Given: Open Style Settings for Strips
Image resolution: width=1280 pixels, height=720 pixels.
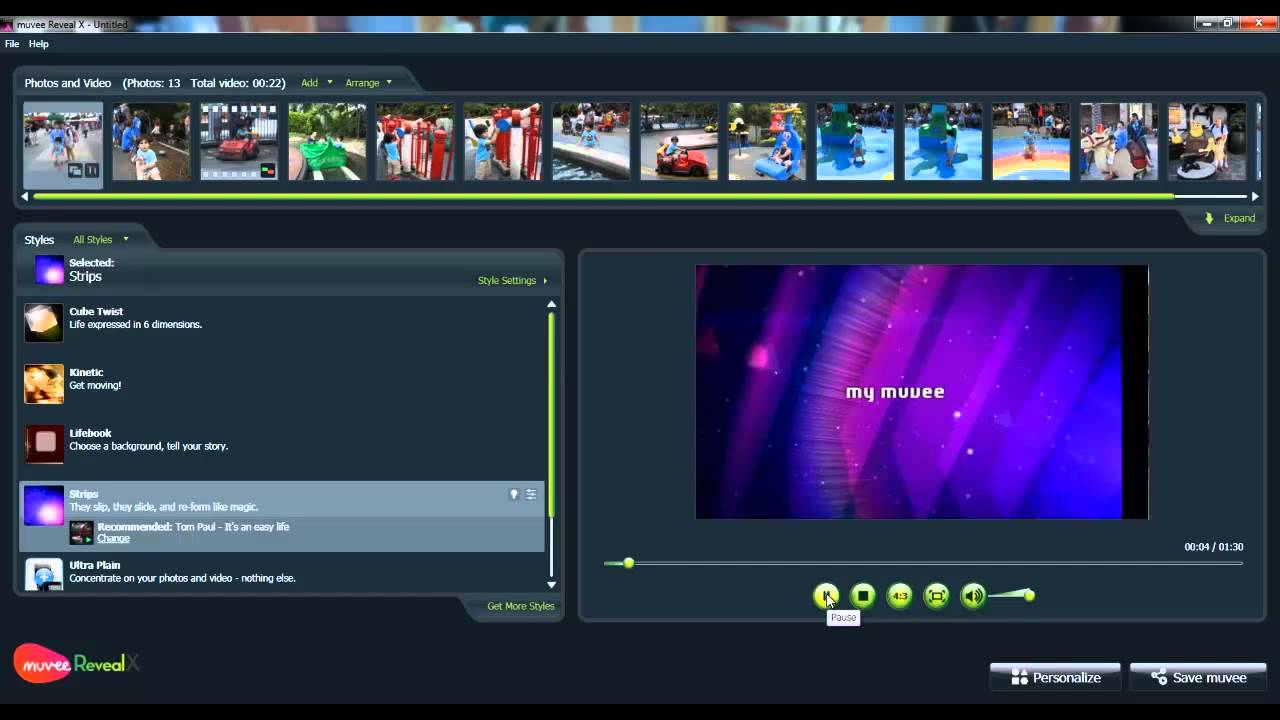Looking at the screenshot, I should [512, 281].
